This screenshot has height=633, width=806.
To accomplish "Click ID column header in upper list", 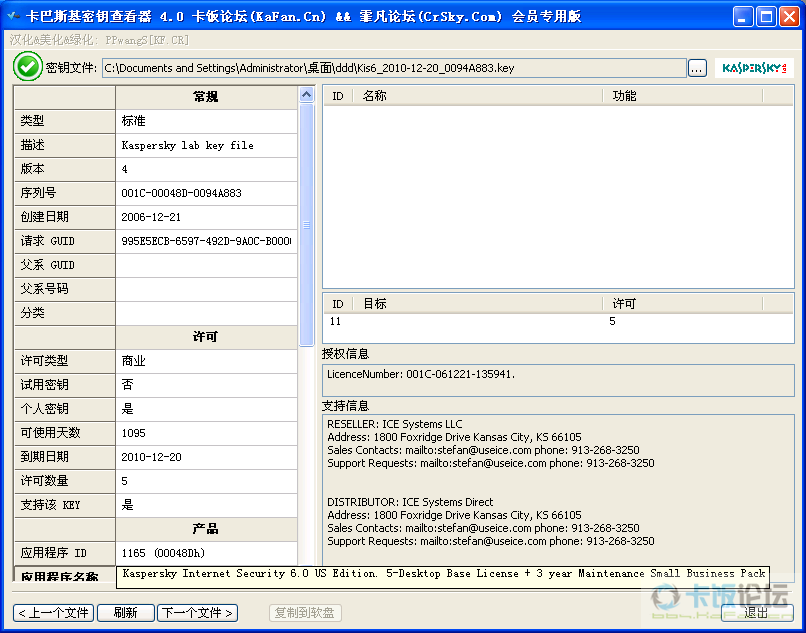I will click(338, 96).
